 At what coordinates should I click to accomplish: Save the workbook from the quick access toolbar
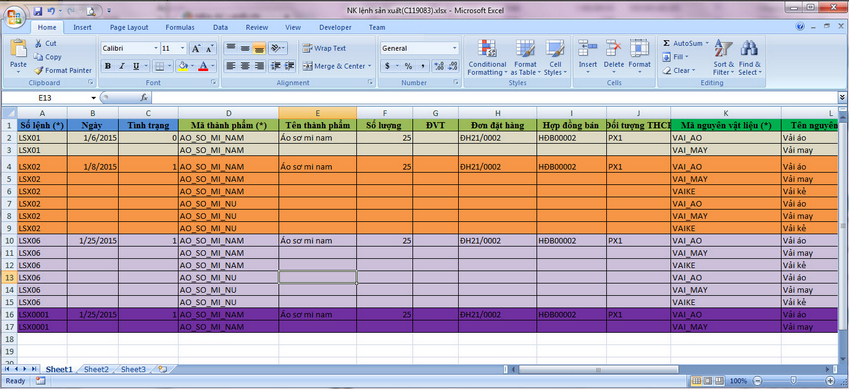(37, 11)
